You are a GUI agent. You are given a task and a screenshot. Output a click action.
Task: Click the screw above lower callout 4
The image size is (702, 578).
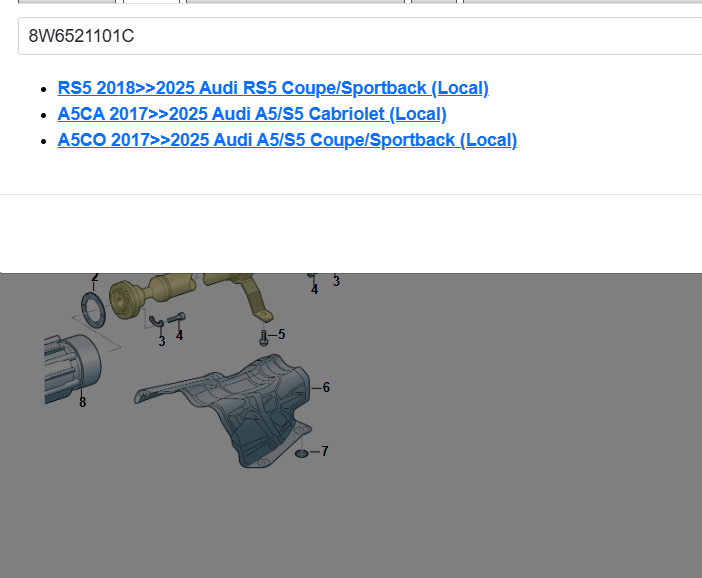pyautogui.click(x=177, y=318)
